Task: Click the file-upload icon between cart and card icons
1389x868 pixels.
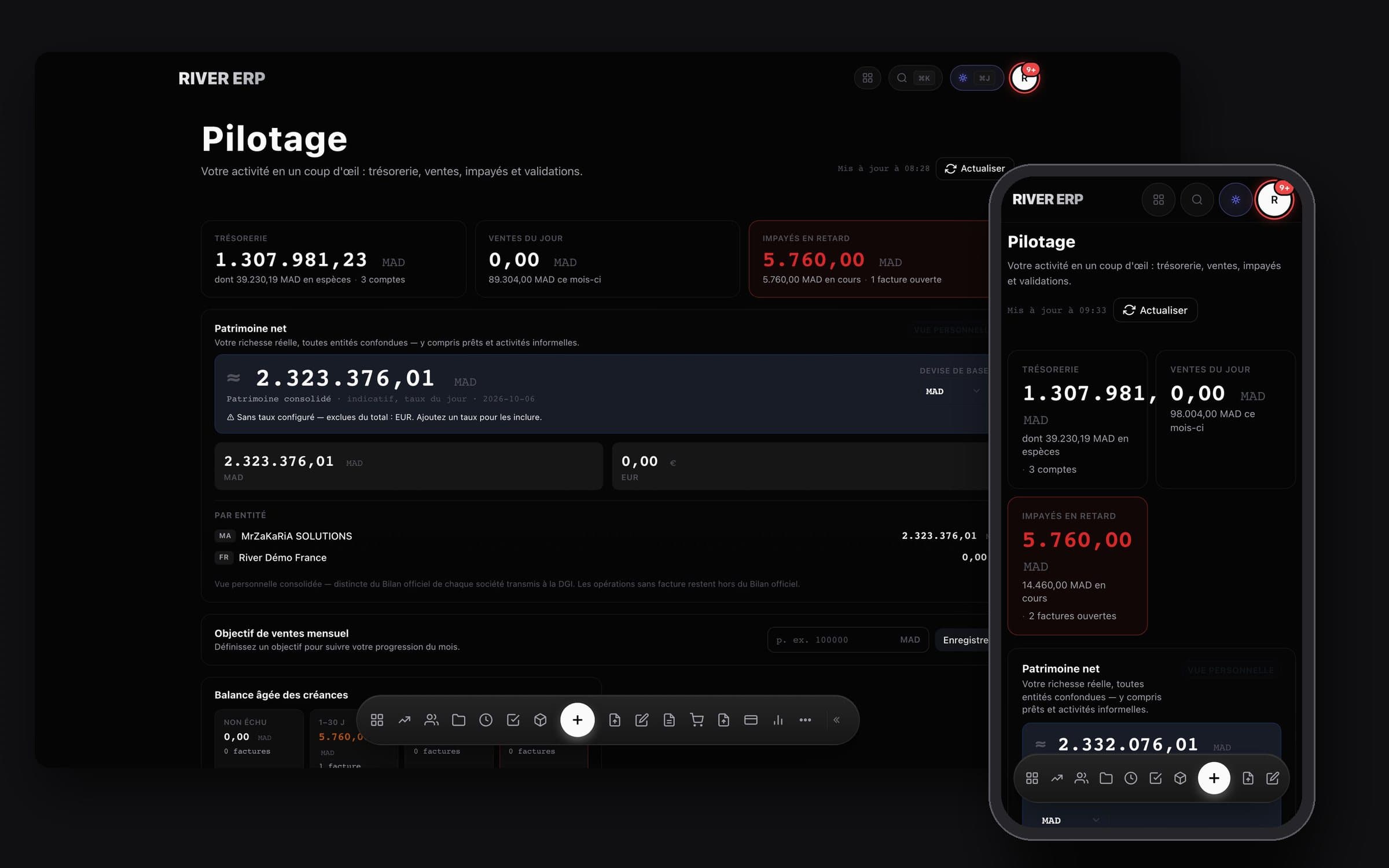Action: click(x=723, y=720)
